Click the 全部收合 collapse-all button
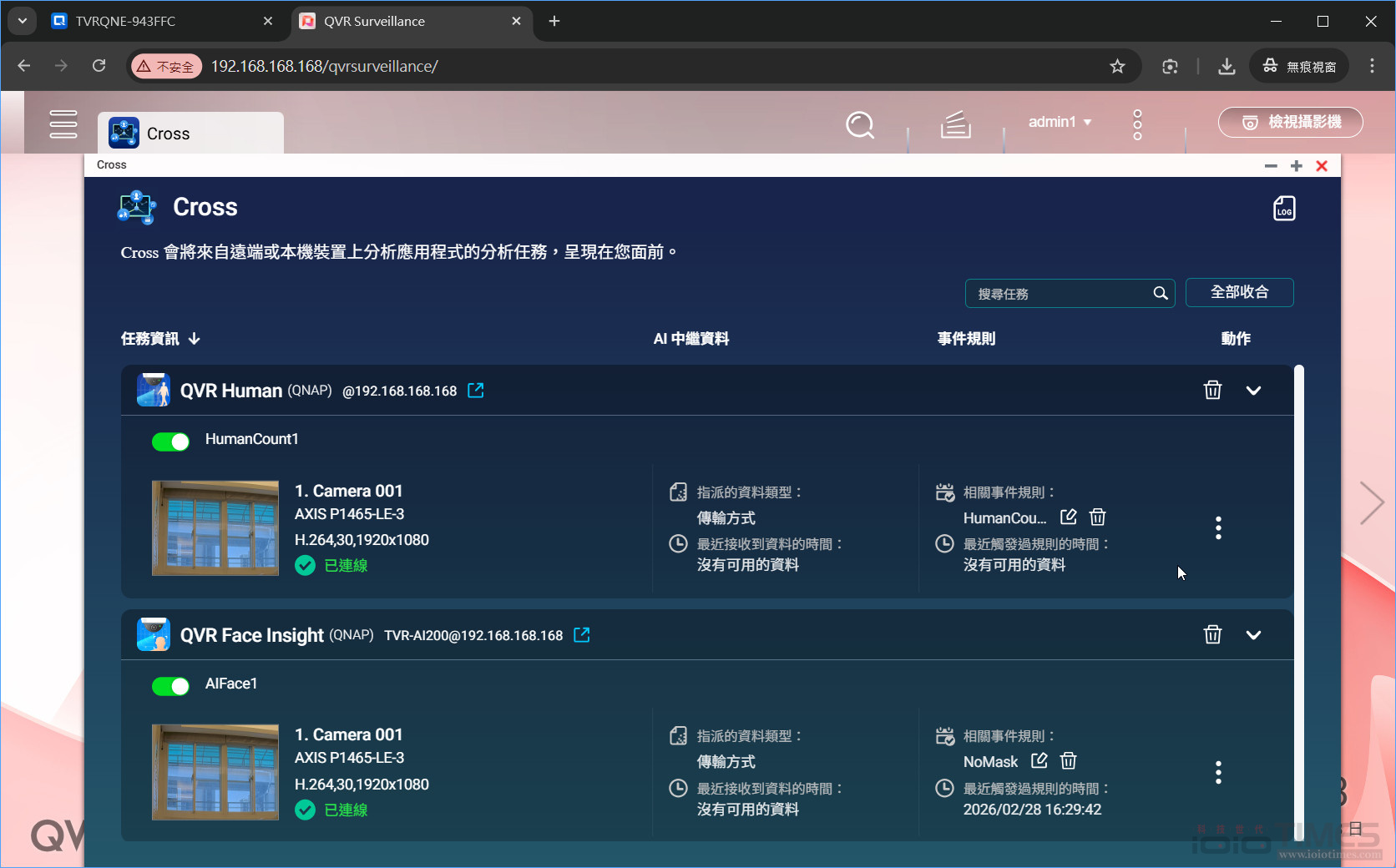Screen dimensions: 1396x868 pos(1239,292)
